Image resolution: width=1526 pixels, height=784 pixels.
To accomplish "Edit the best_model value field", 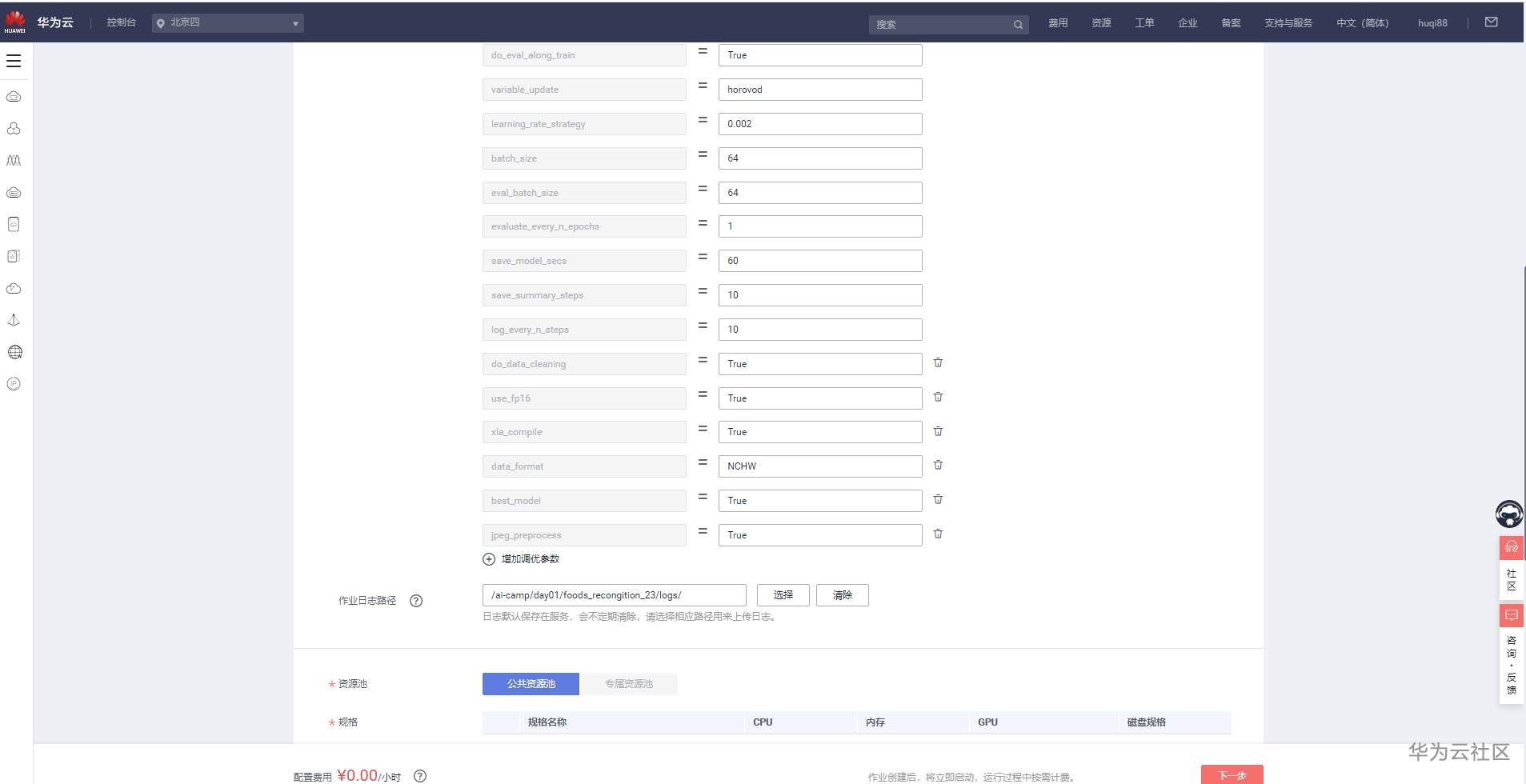I will click(820, 501).
